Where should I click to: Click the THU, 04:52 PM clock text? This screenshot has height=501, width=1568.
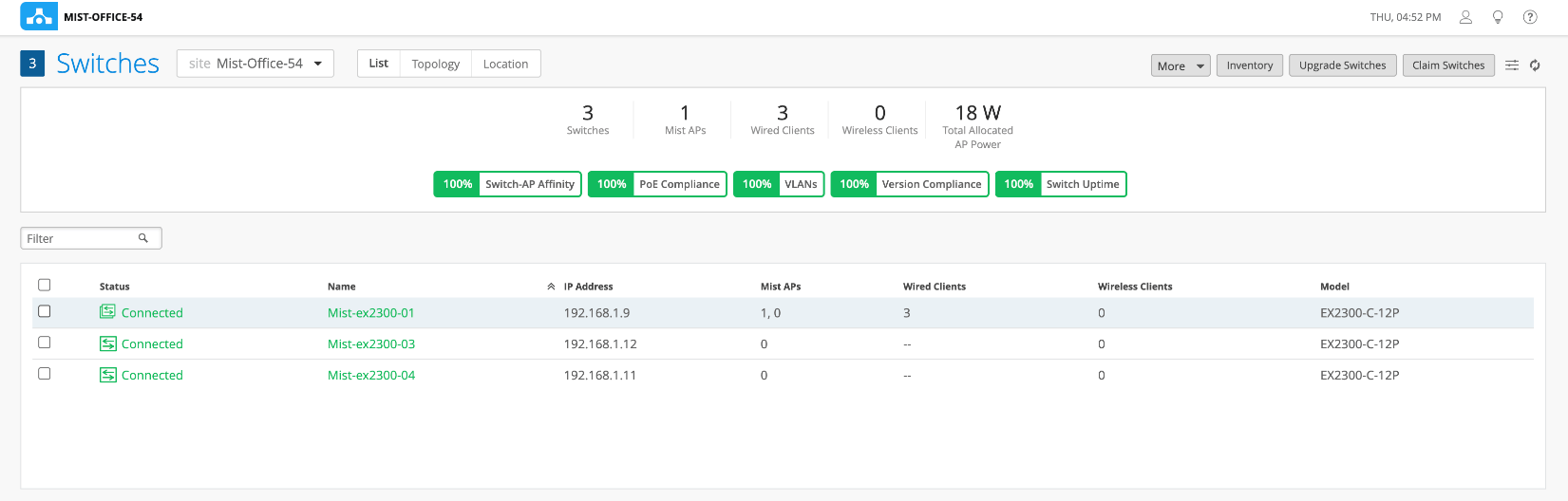1406,17
